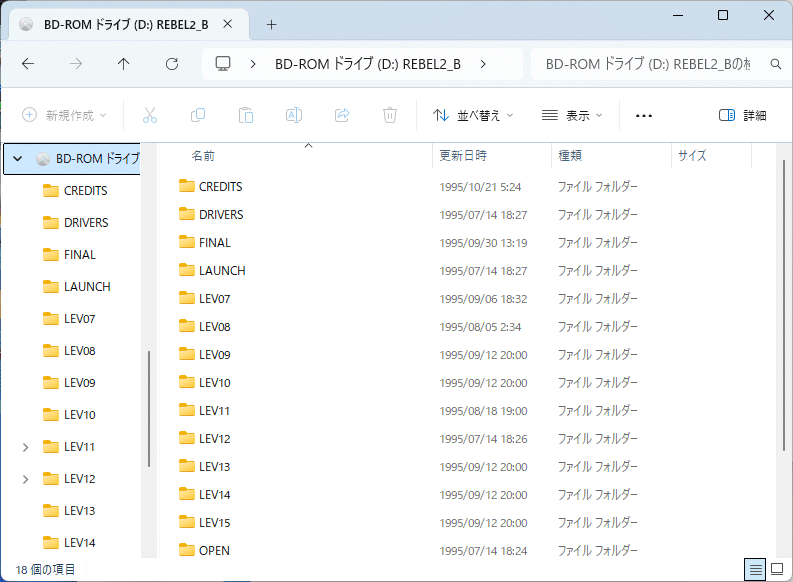Select LEV07 in the navigation tree

79,319
